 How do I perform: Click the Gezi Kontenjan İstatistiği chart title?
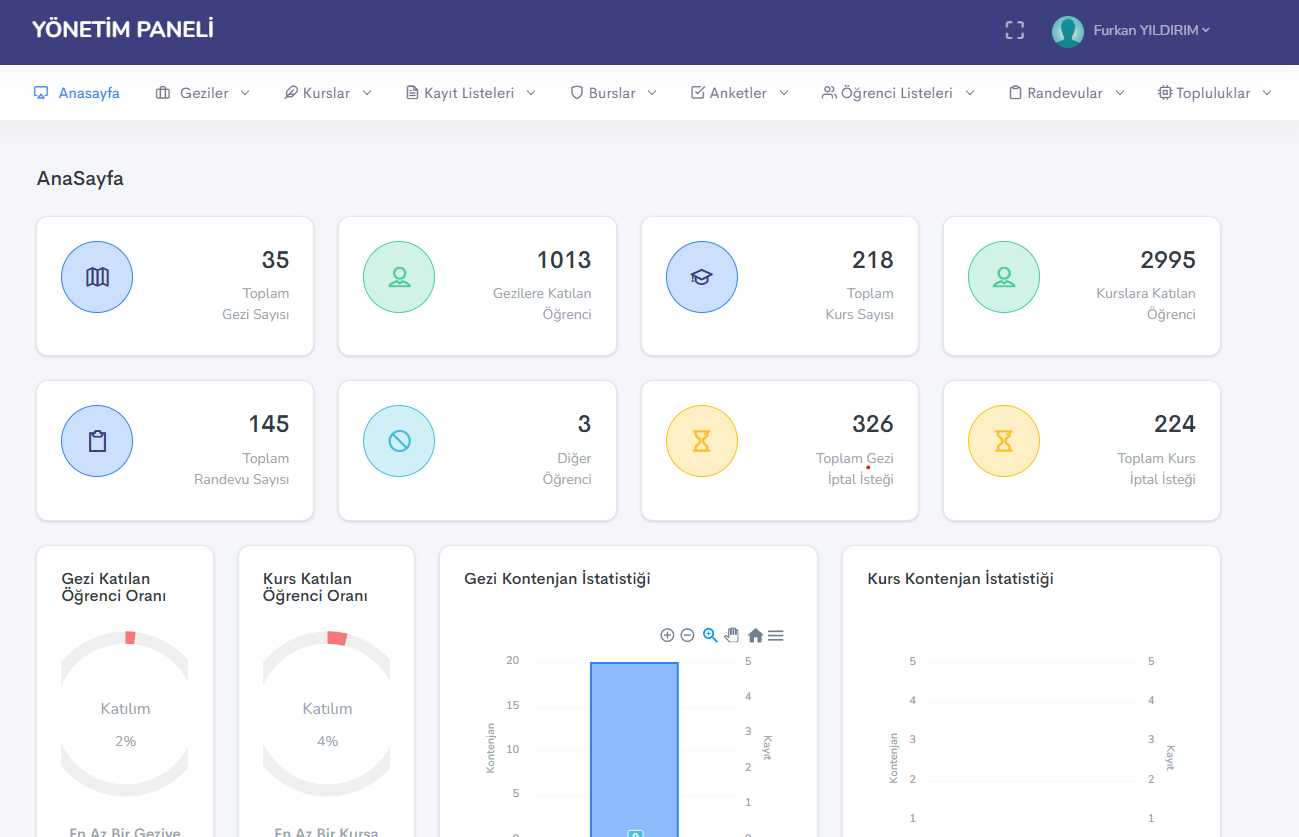(558, 579)
